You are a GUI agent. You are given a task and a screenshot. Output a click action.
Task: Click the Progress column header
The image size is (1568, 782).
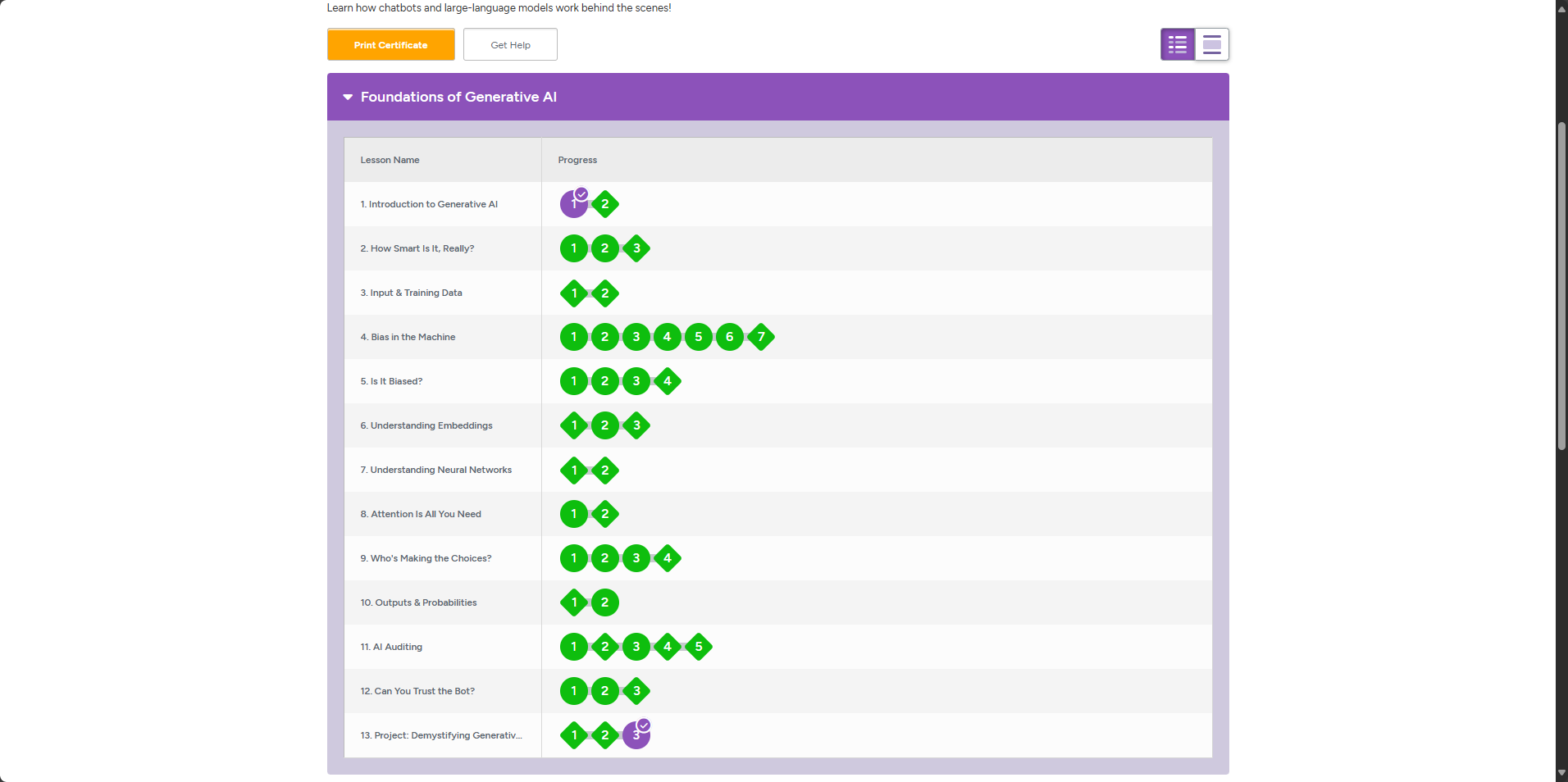577,160
